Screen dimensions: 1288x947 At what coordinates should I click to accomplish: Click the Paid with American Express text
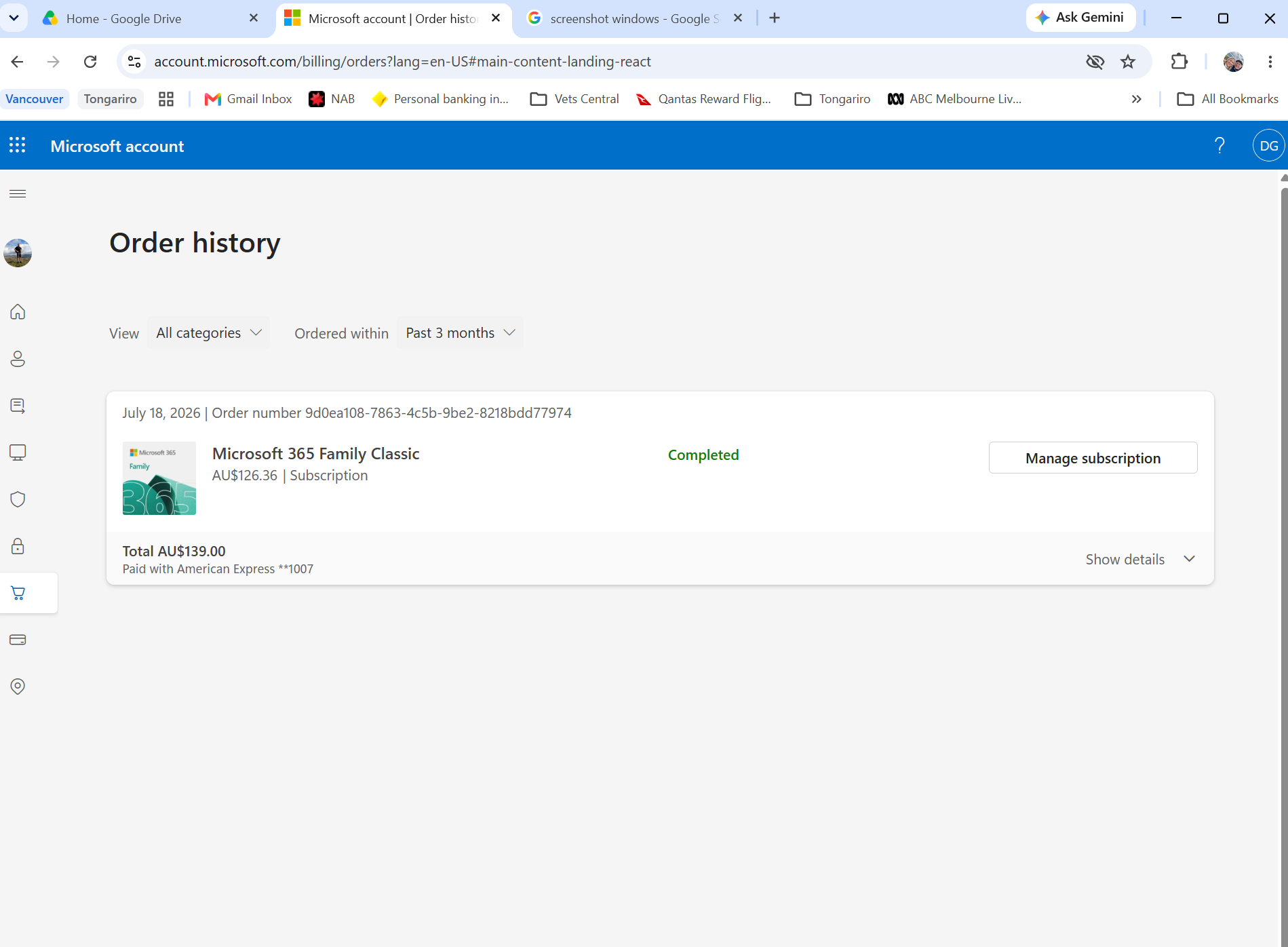218,569
